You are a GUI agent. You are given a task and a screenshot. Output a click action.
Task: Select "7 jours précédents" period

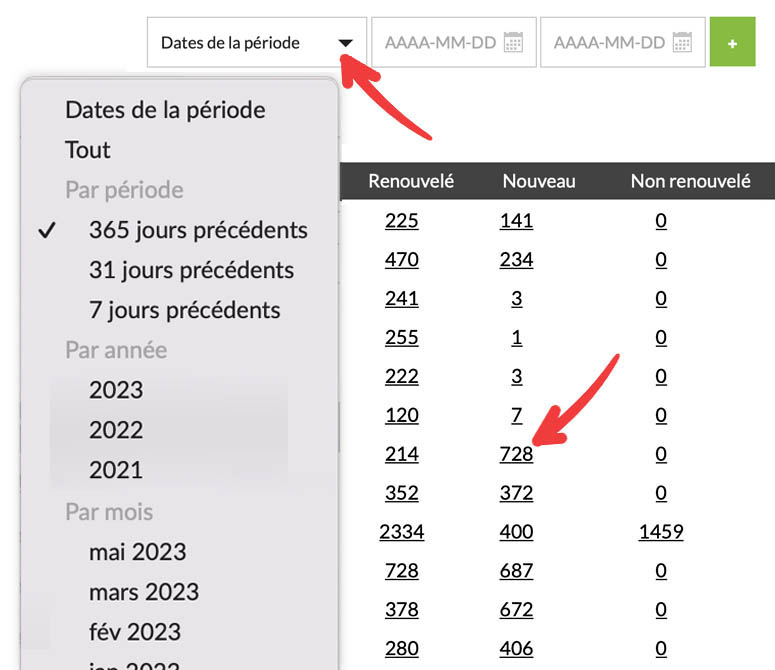[184, 310]
